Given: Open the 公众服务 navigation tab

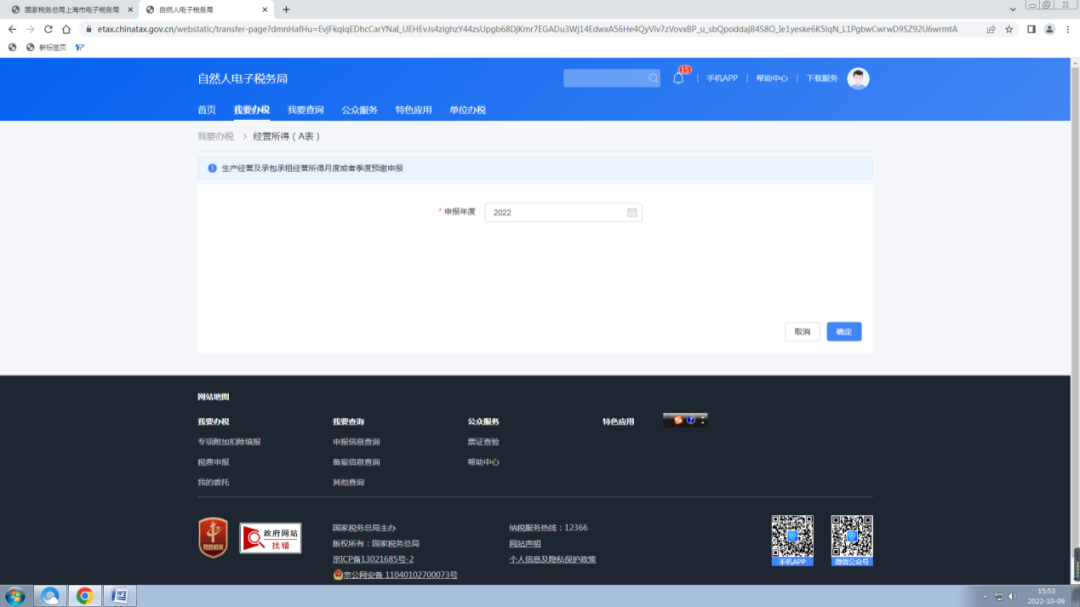Looking at the screenshot, I should tap(360, 110).
